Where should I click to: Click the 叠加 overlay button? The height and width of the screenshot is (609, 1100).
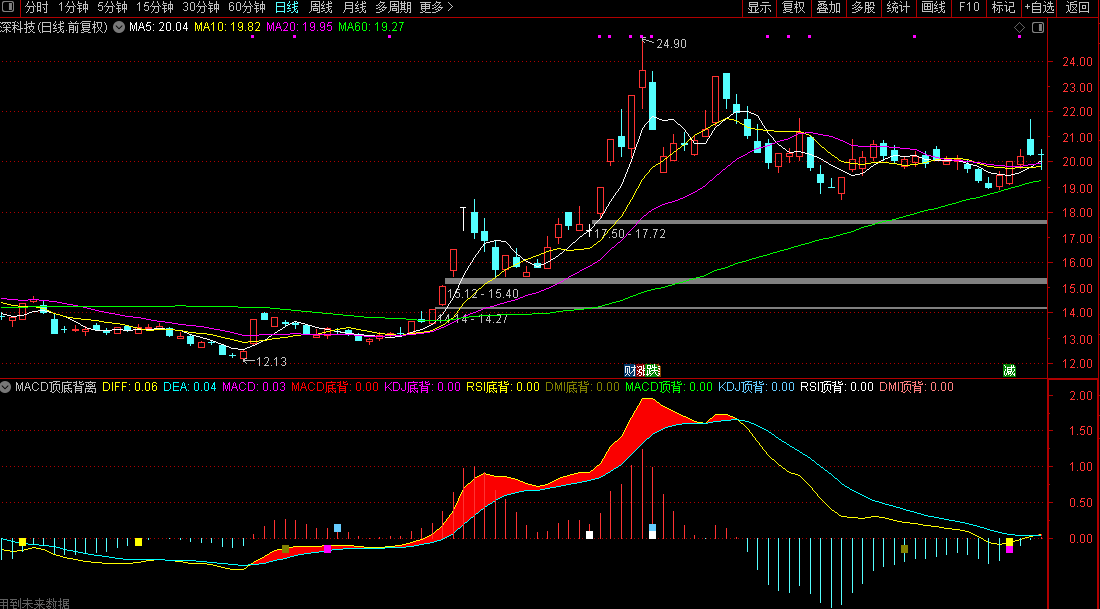pos(829,8)
